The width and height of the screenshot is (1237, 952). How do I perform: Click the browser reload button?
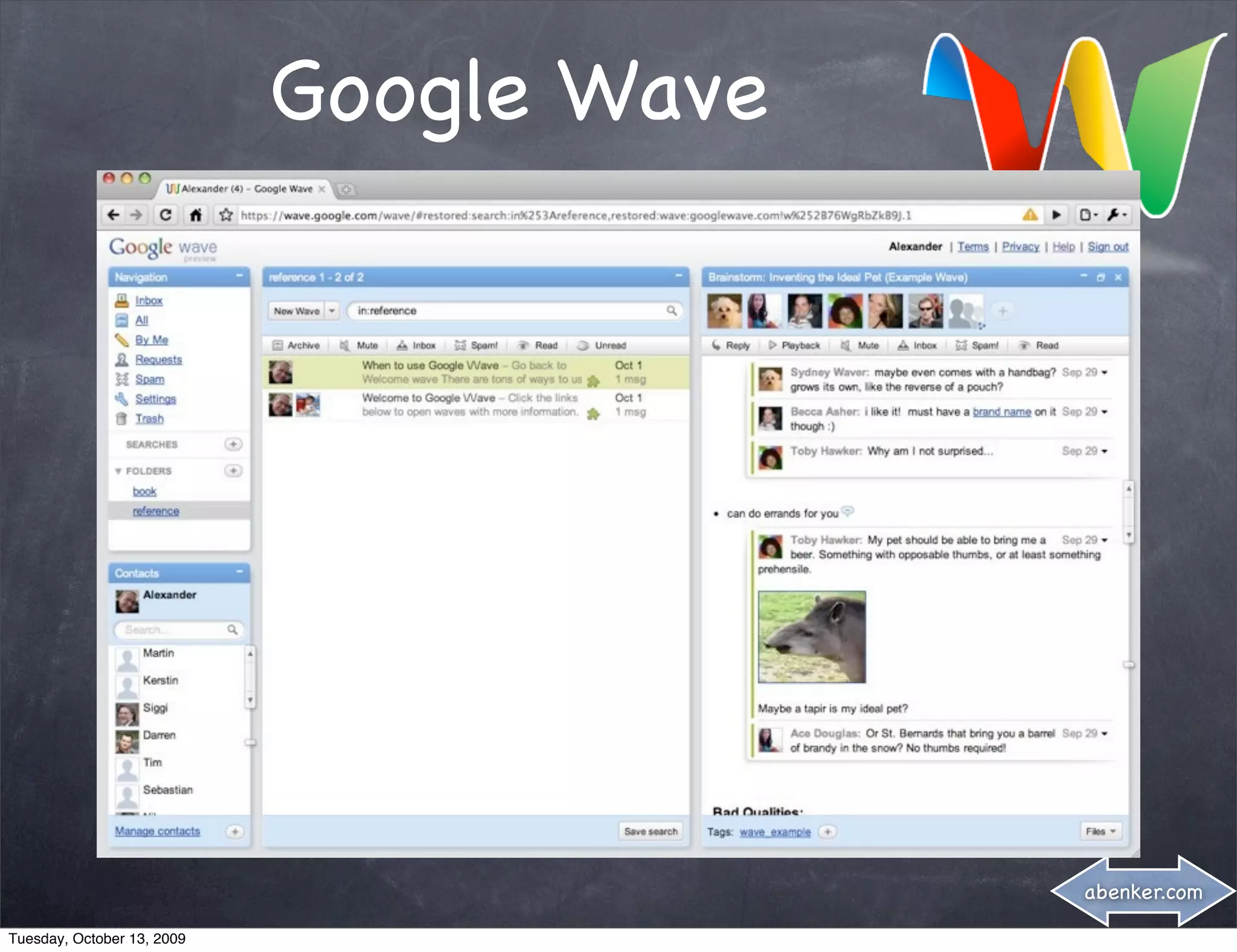165,215
